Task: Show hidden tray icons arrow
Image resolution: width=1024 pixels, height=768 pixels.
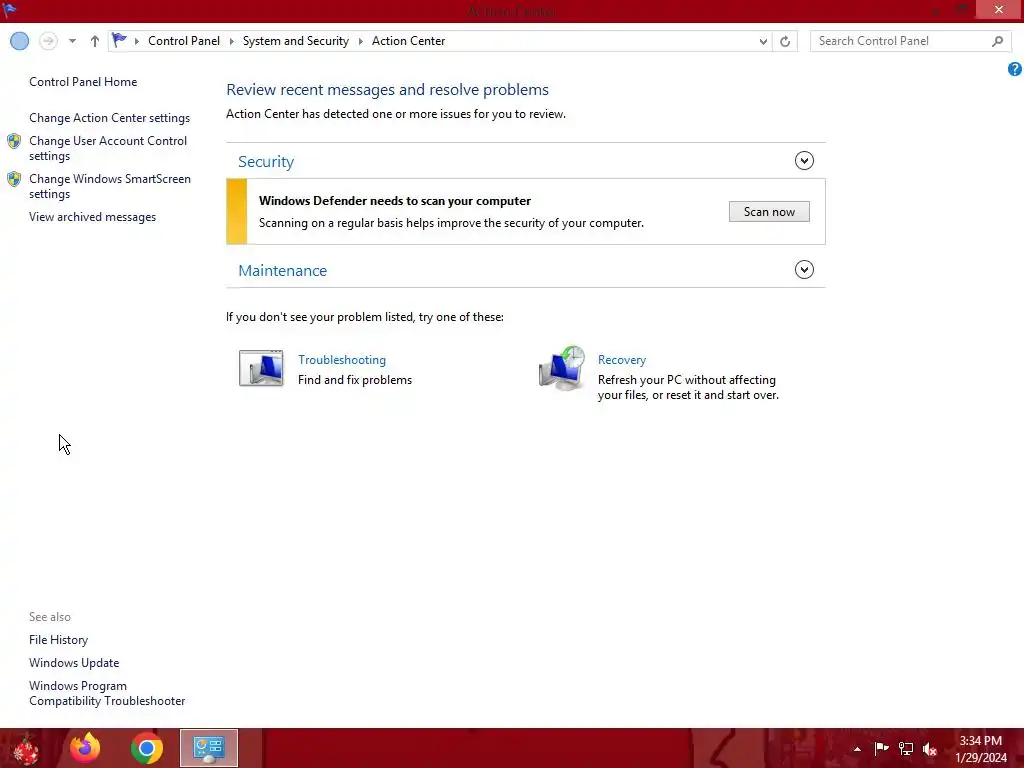Action: pyautogui.click(x=857, y=749)
